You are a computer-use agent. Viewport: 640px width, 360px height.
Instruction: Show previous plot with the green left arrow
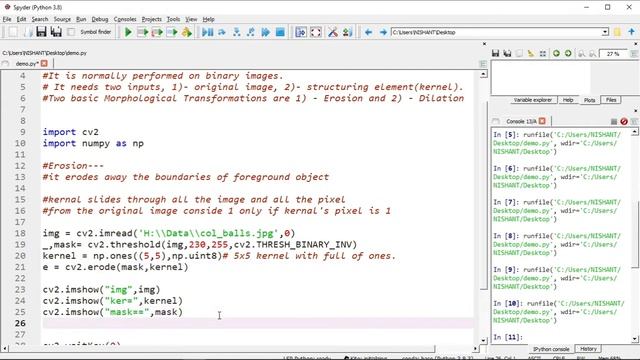click(556, 53)
